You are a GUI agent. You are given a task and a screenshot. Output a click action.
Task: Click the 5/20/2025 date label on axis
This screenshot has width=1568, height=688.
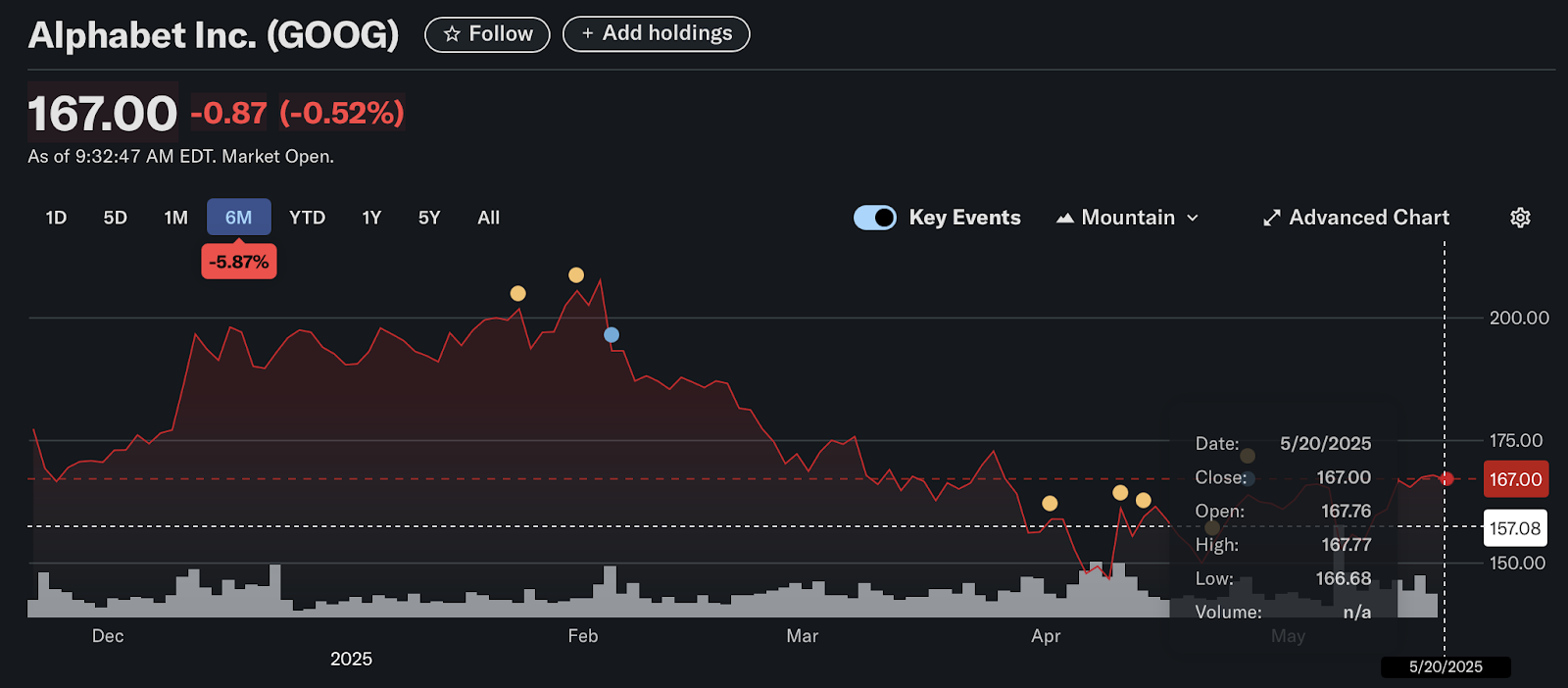(x=1445, y=667)
